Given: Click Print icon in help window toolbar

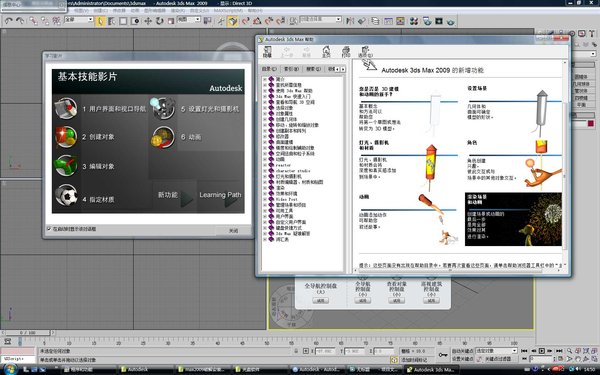Looking at the screenshot, I should point(346,52).
